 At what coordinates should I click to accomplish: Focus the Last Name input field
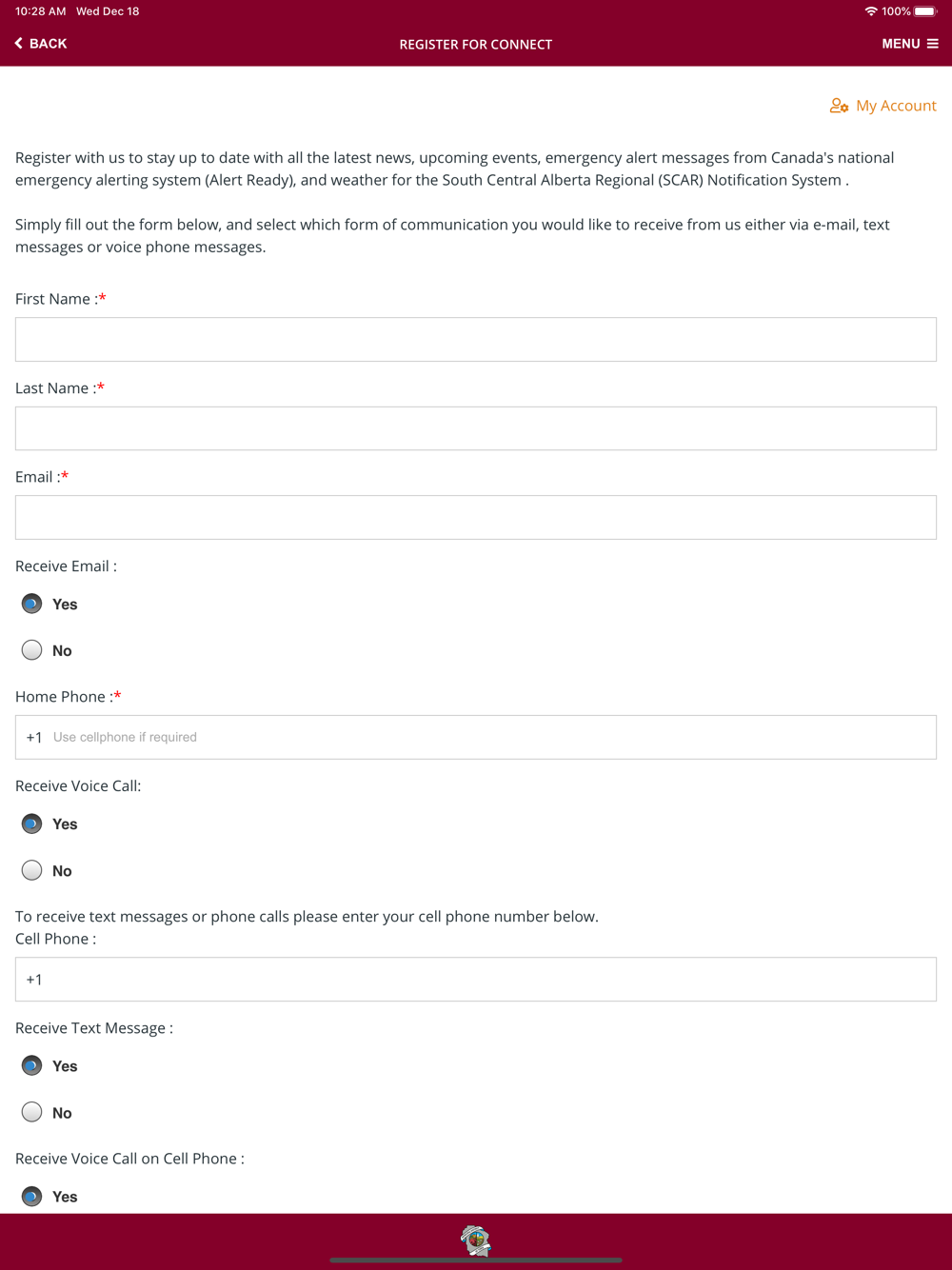tap(476, 428)
